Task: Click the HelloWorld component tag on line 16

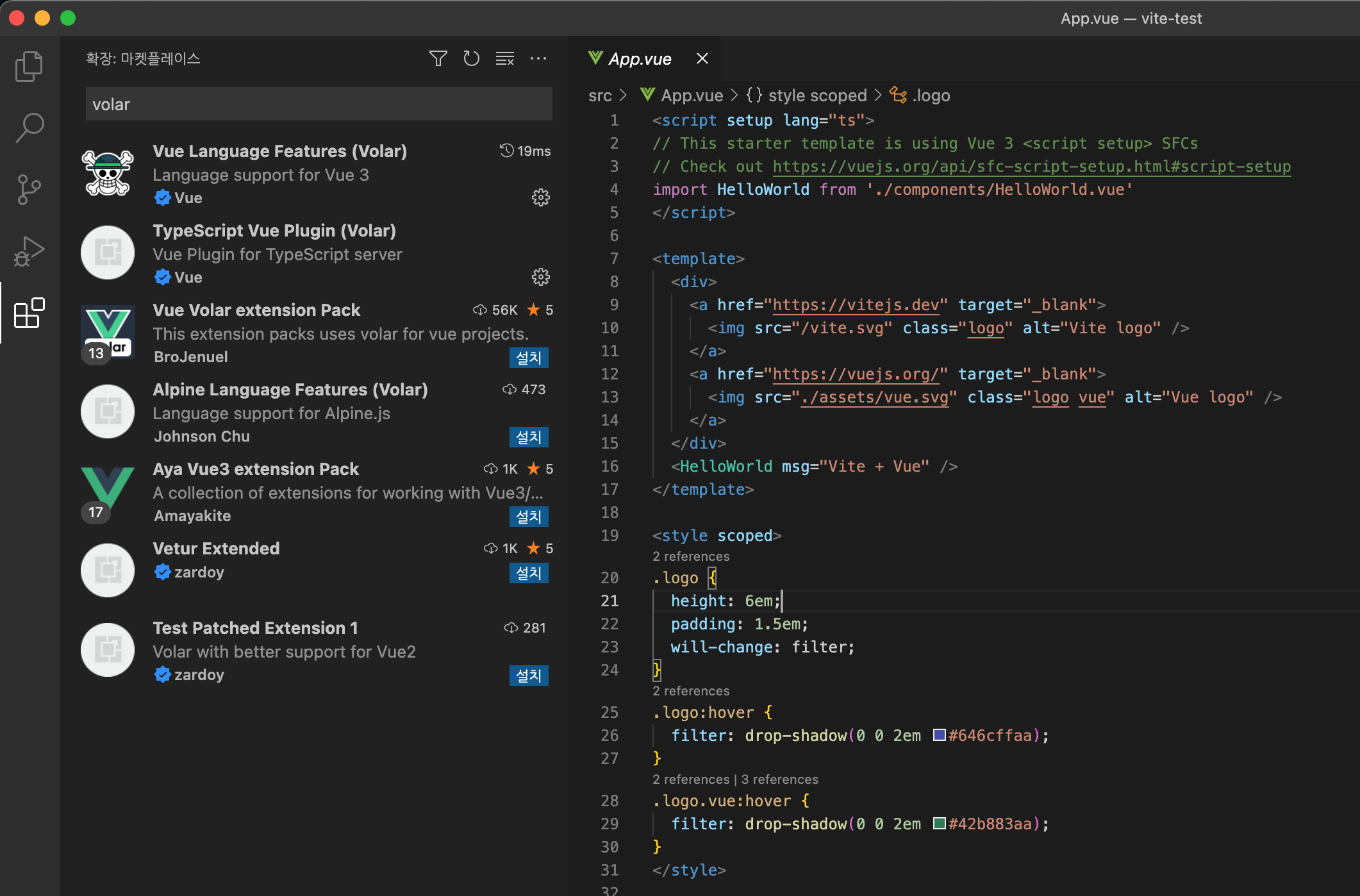Action: (726, 467)
